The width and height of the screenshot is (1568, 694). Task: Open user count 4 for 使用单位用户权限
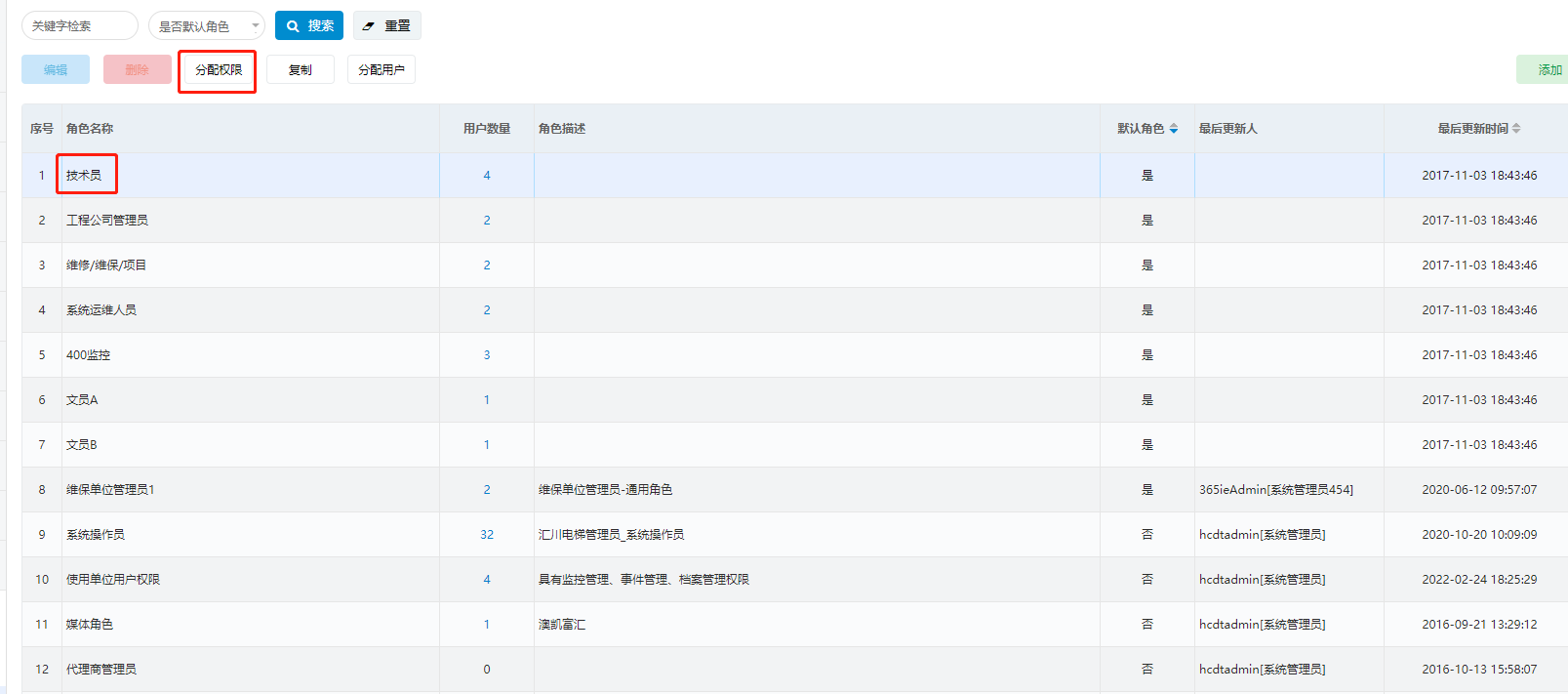click(487, 580)
